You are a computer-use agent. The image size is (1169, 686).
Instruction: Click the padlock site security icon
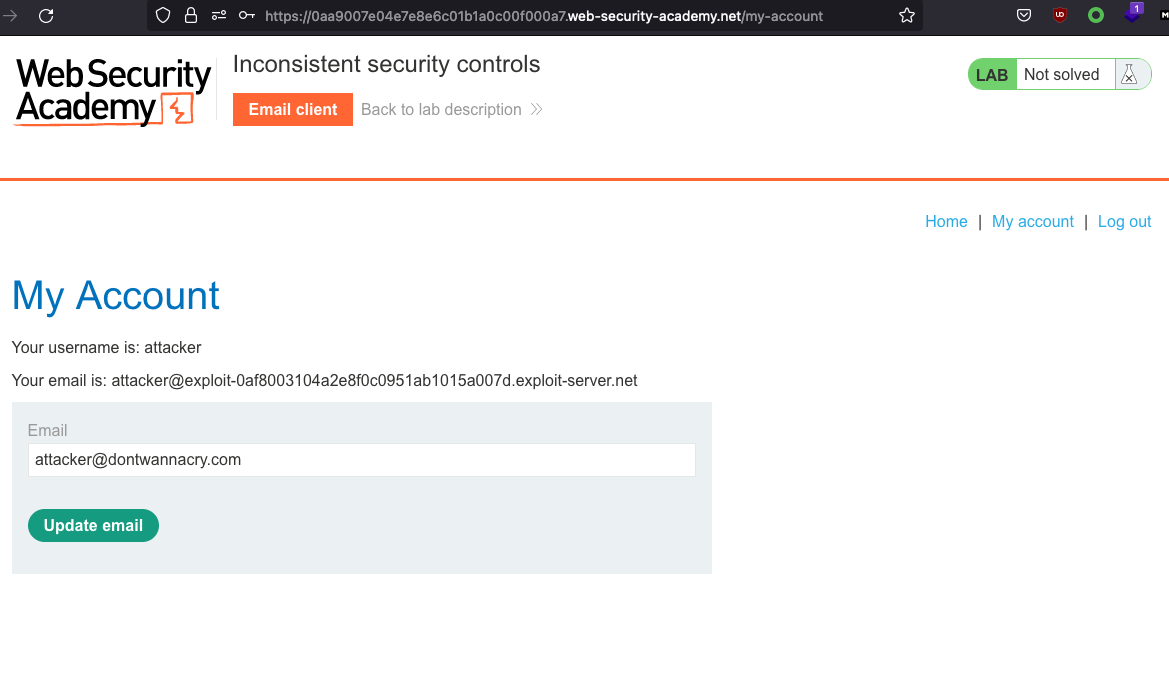[191, 16]
